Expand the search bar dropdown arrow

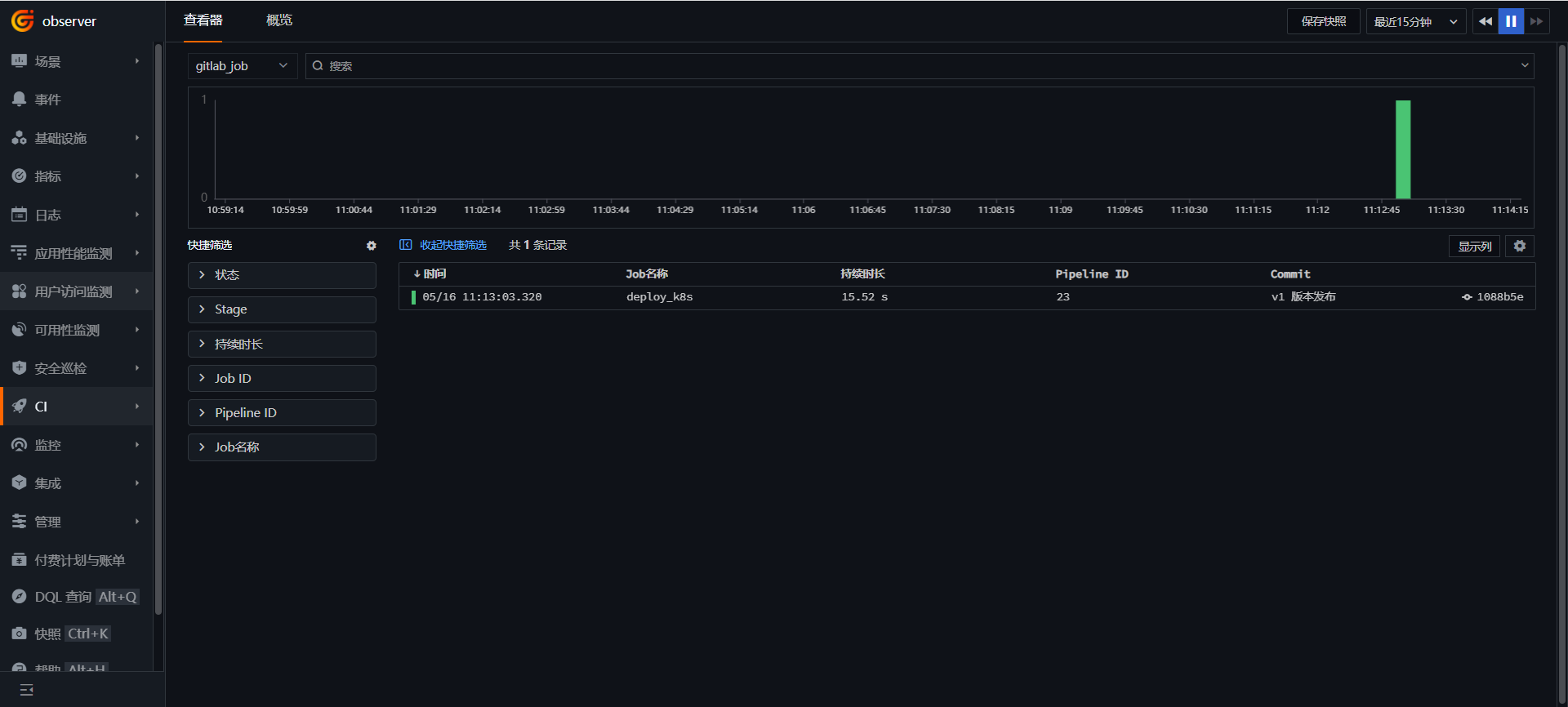1524,66
